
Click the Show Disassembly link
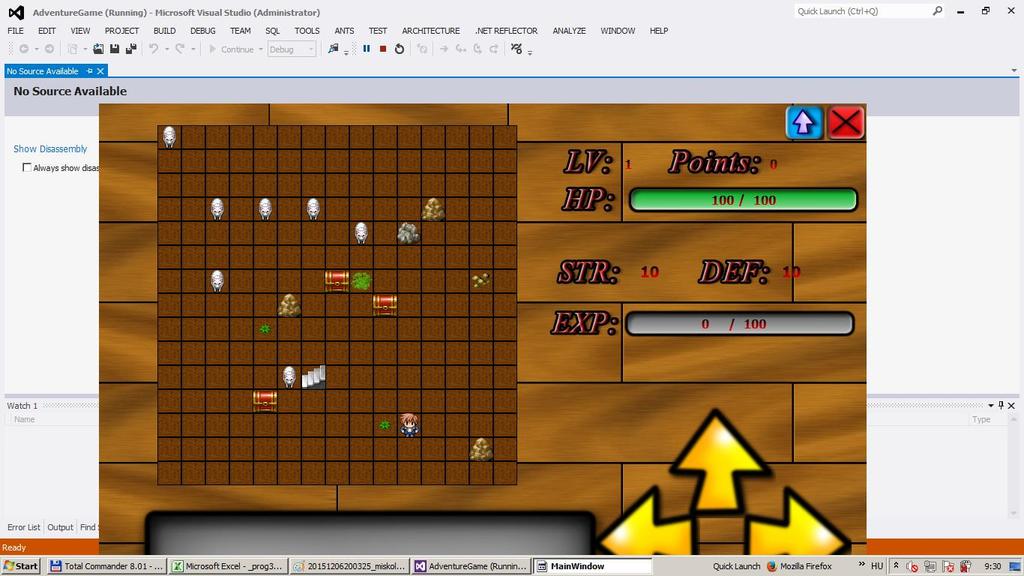pyautogui.click(x=50, y=149)
